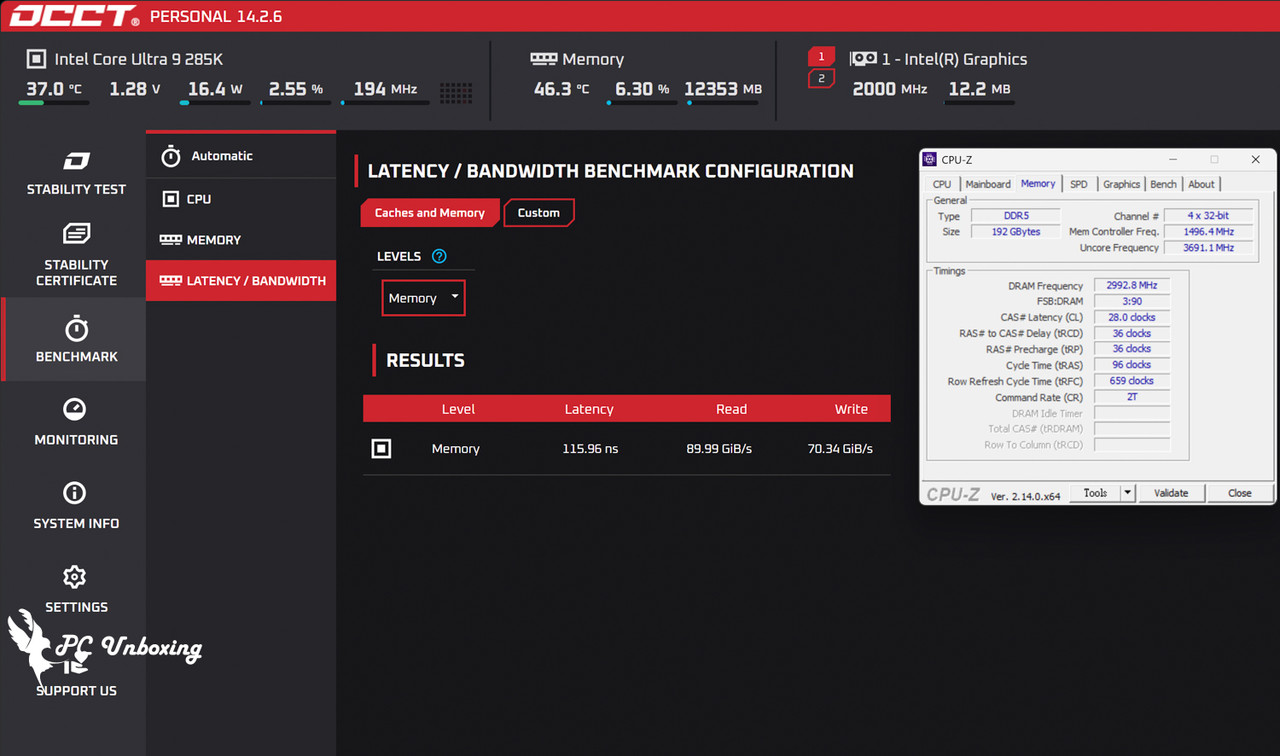This screenshot has height=756, width=1280.
Task: Click the Levels help question icon
Action: [x=439, y=256]
